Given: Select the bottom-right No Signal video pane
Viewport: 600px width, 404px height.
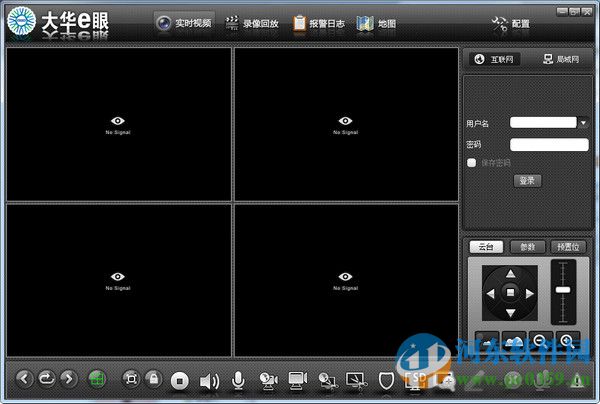Looking at the screenshot, I should [346, 280].
